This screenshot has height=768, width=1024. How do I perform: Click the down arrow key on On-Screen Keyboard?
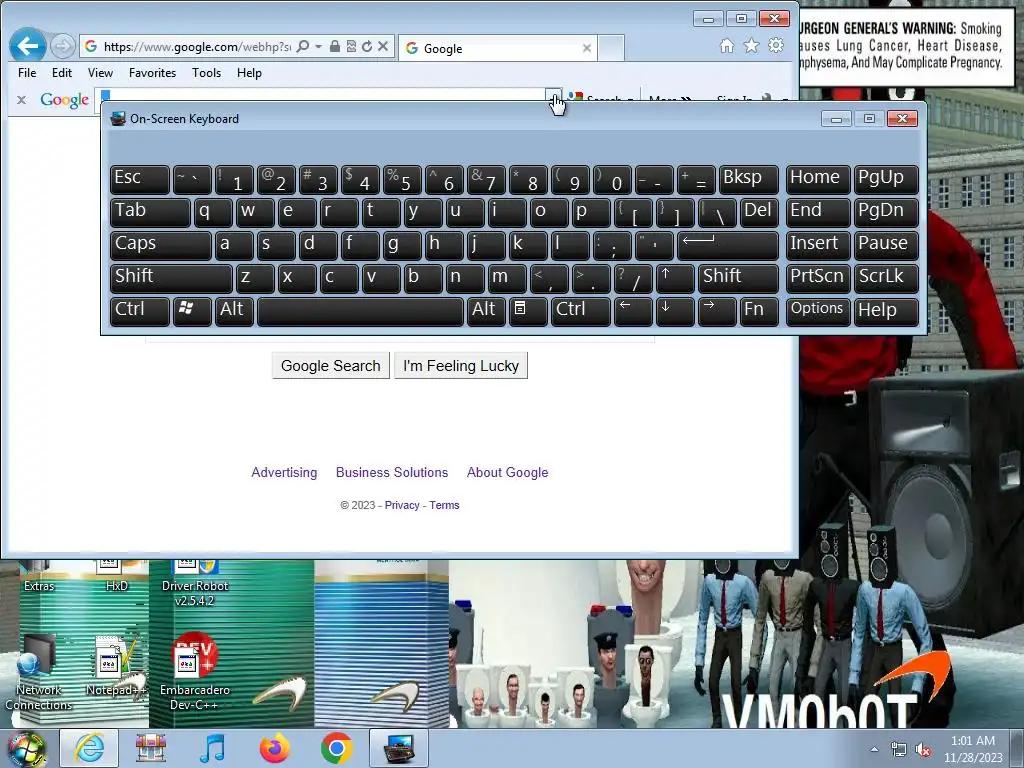675,310
